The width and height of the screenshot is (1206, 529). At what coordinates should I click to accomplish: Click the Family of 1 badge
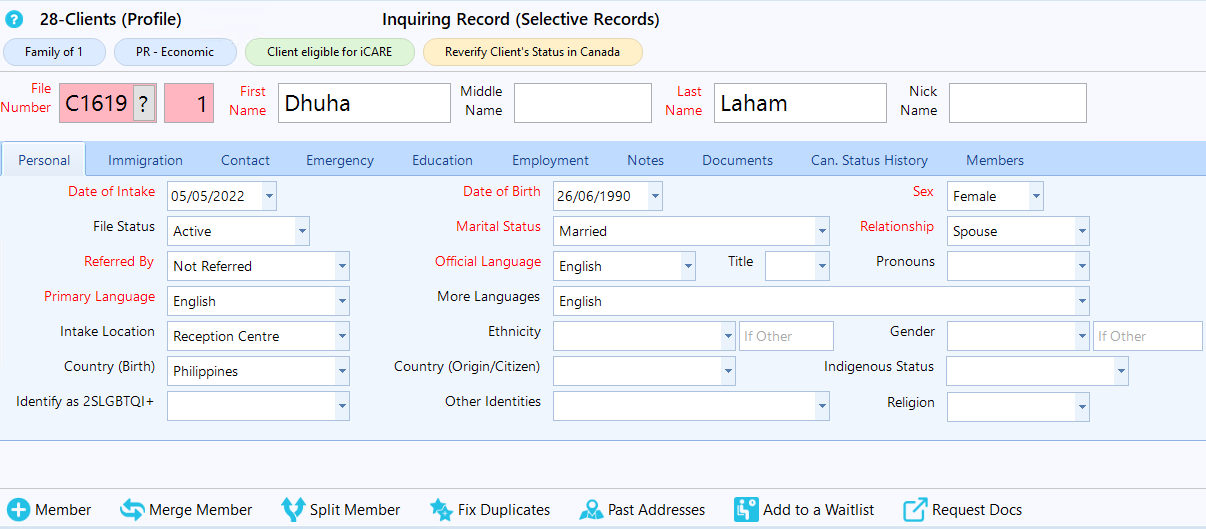[x=54, y=52]
